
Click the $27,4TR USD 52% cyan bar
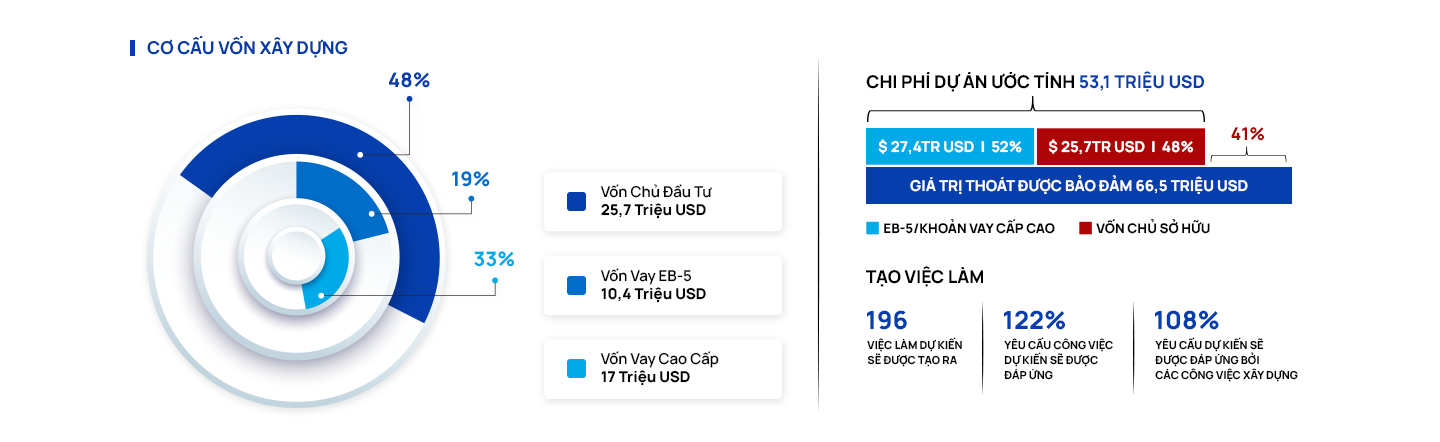click(x=950, y=146)
